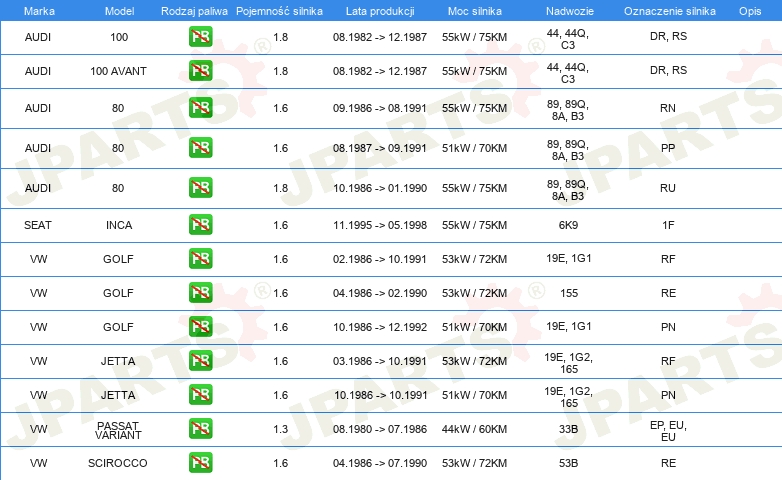Click '1.8' capacity in AUDI 80 RU row
This screenshot has height=480, width=782.
(280, 188)
